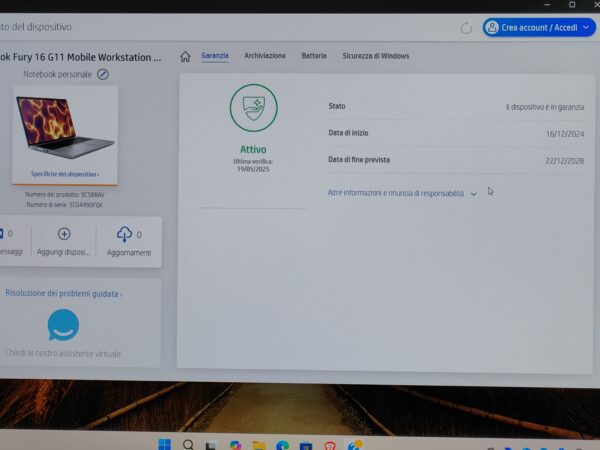Open Windows Search from the taskbar
This screenshot has width=600, height=450.
188,445
